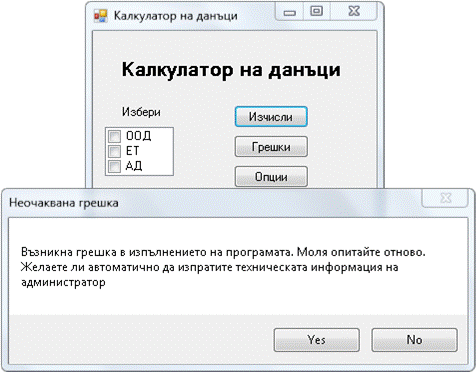Click the bold Калкулатор на данъци heading
Screen dimensions: 476x372
pos(231,70)
